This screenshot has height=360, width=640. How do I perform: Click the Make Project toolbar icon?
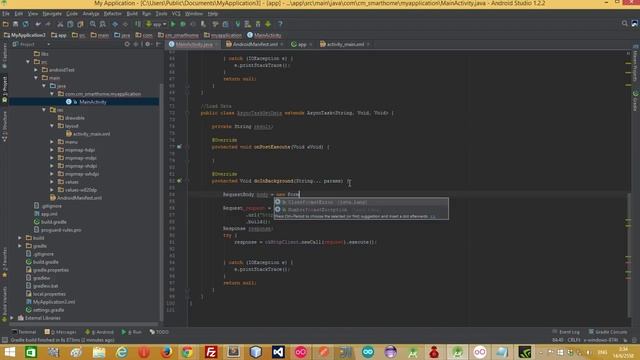pos(138,24)
